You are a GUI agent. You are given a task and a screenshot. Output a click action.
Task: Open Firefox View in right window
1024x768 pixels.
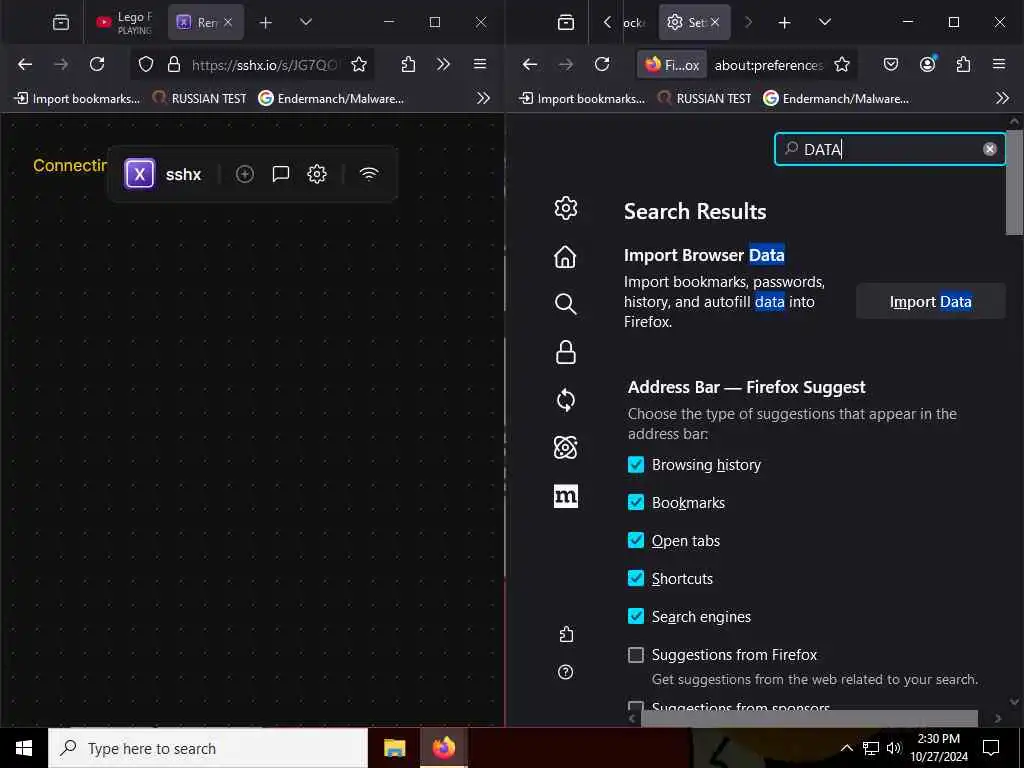coord(566,22)
